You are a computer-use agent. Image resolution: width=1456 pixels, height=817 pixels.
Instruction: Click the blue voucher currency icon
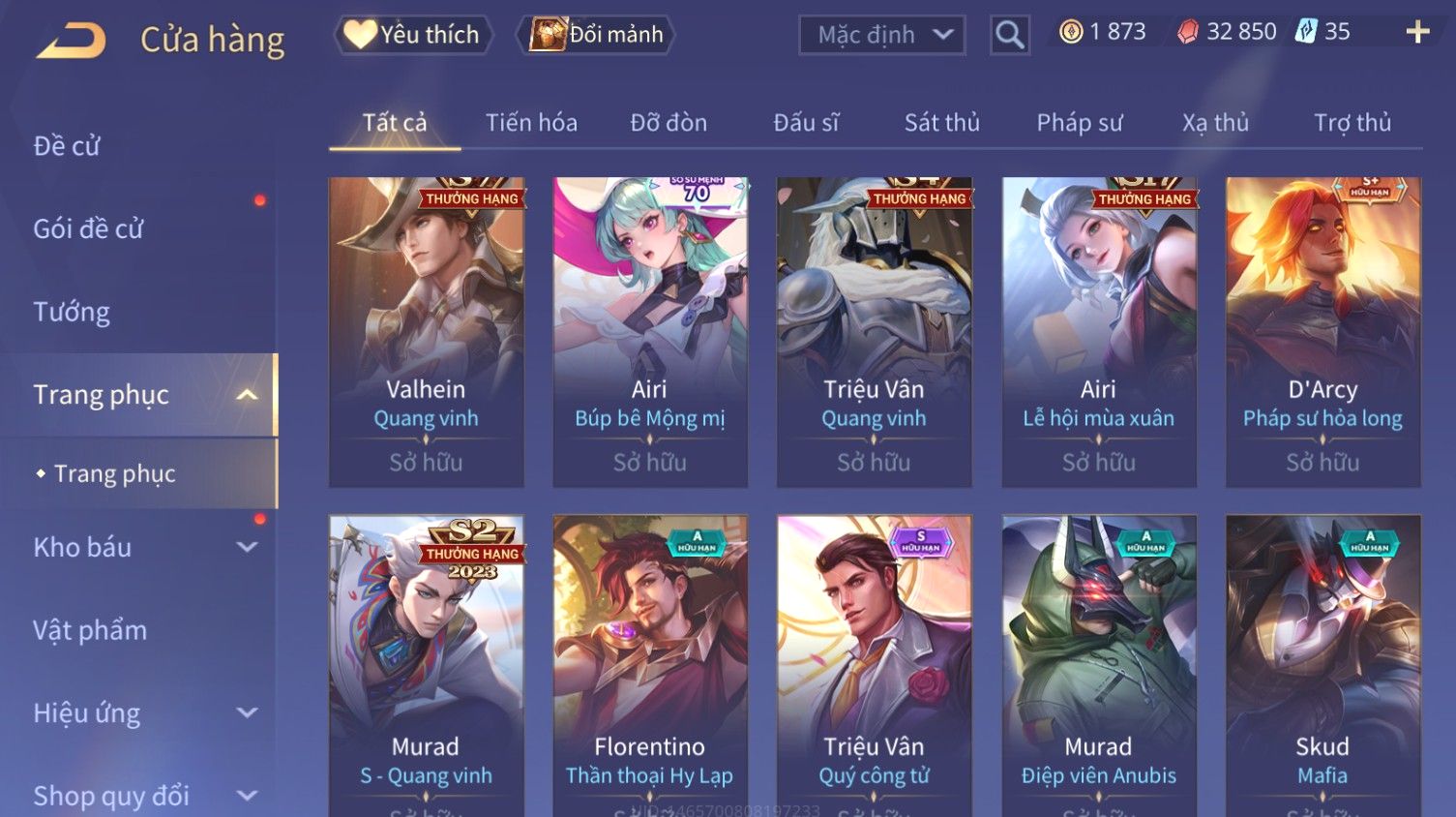[1306, 32]
